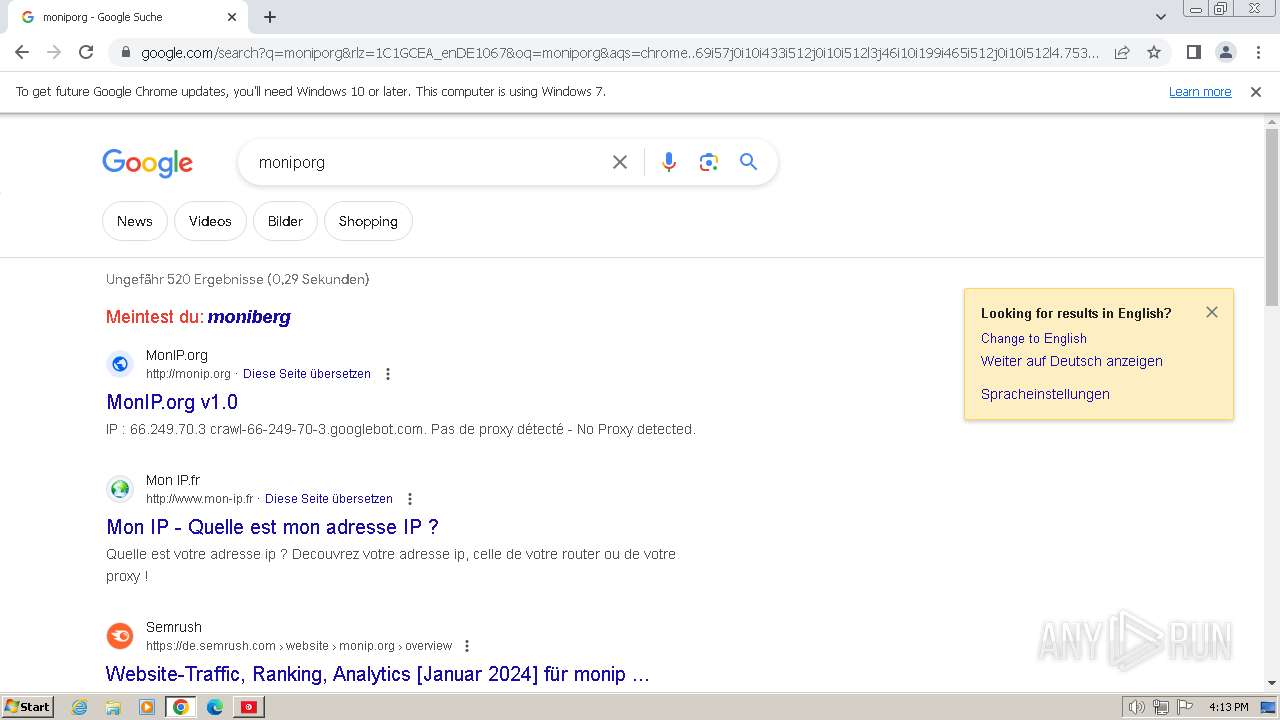The height and width of the screenshot is (720, 1280).
Task: Select the moniporg Google Suche tab
Action: [129, 17]
